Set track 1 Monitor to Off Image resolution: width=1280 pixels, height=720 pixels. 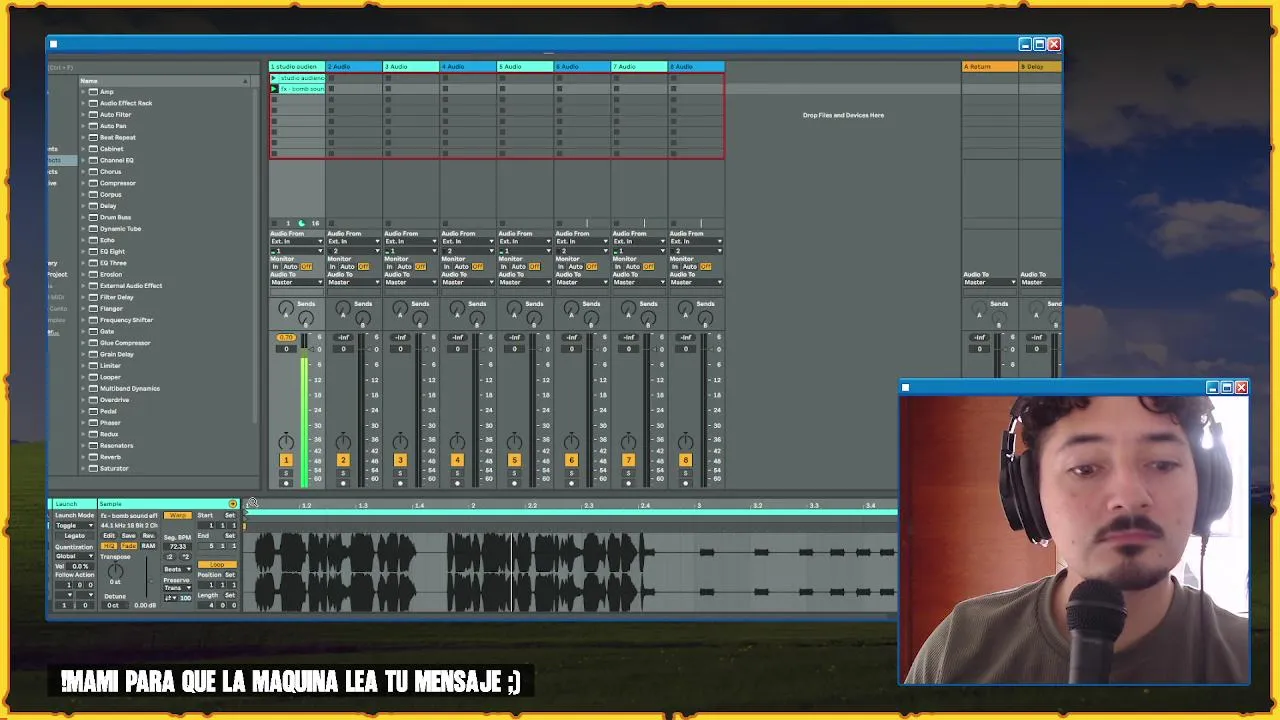[x=306, y=267]
